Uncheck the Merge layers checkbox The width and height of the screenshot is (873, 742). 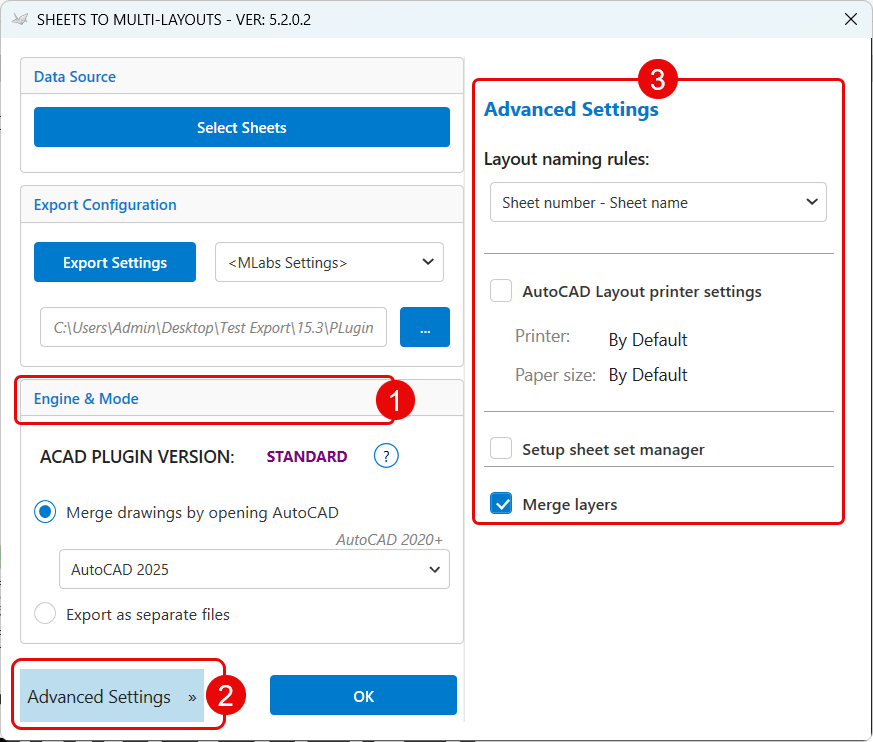[501, 504]
